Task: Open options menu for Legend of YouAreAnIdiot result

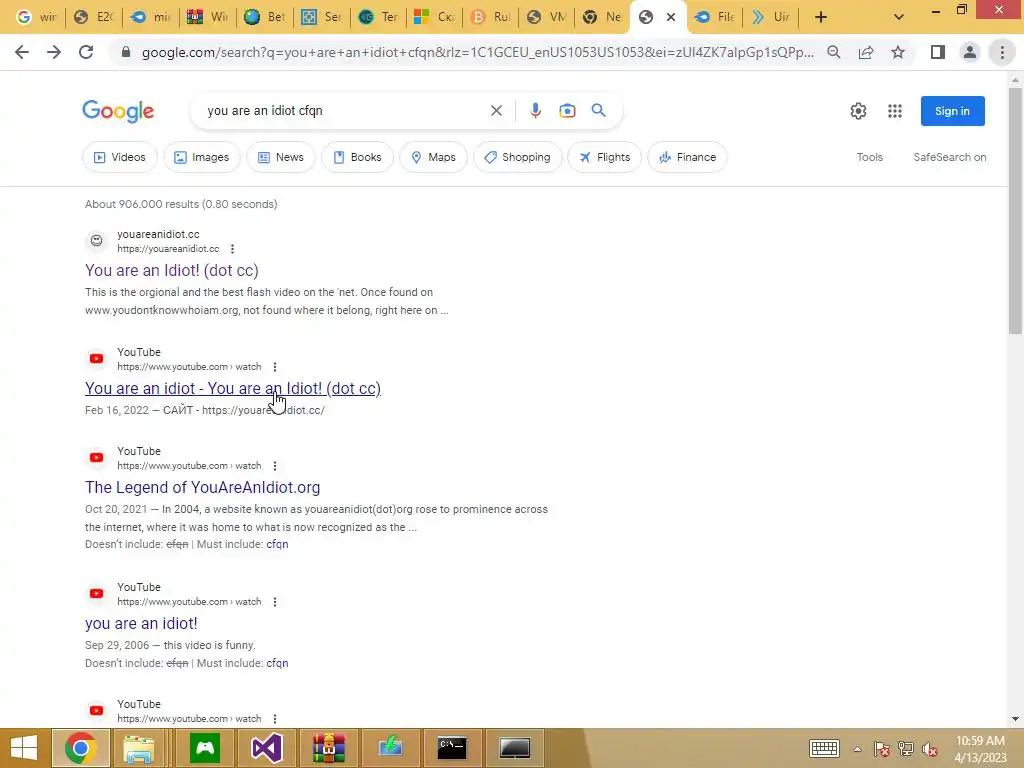Action: [x=275, y=466]
